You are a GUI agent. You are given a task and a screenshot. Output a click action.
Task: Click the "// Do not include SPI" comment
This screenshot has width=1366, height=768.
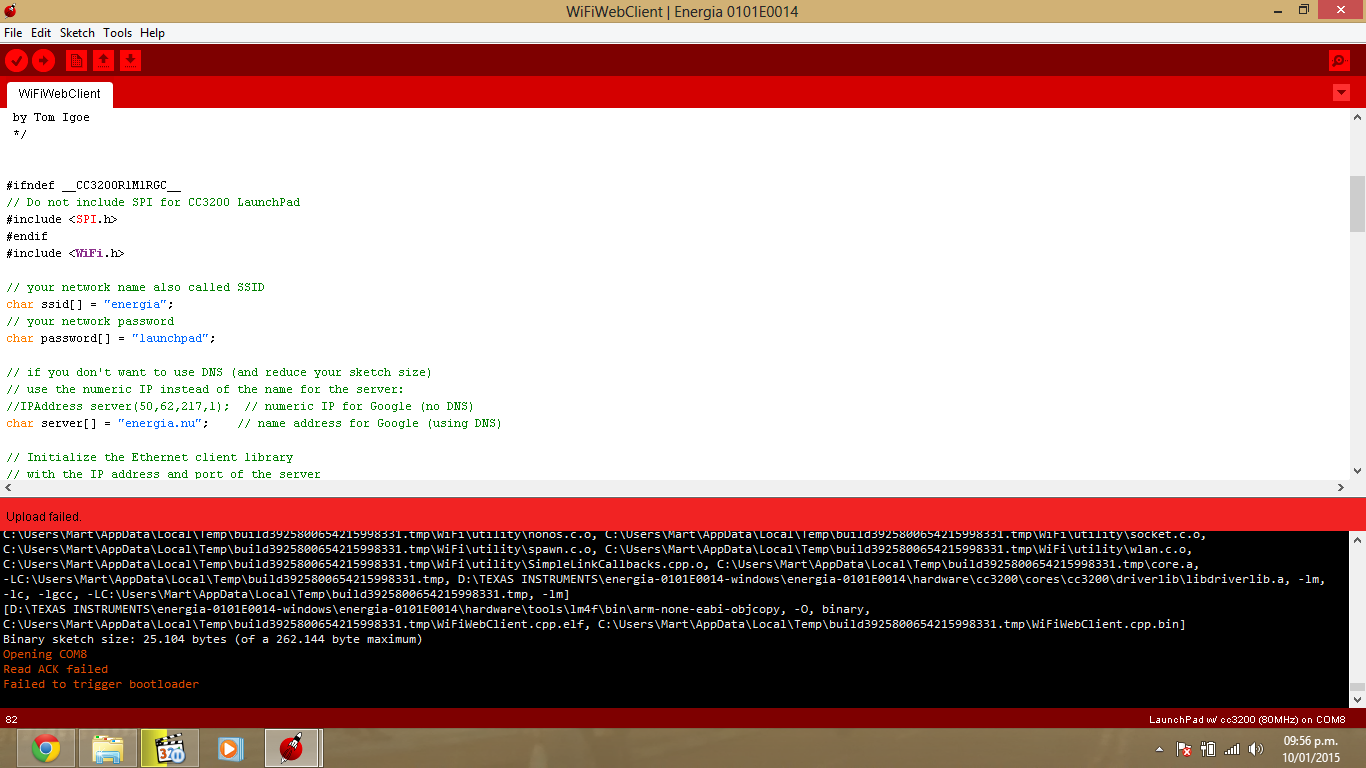point(153,202)
